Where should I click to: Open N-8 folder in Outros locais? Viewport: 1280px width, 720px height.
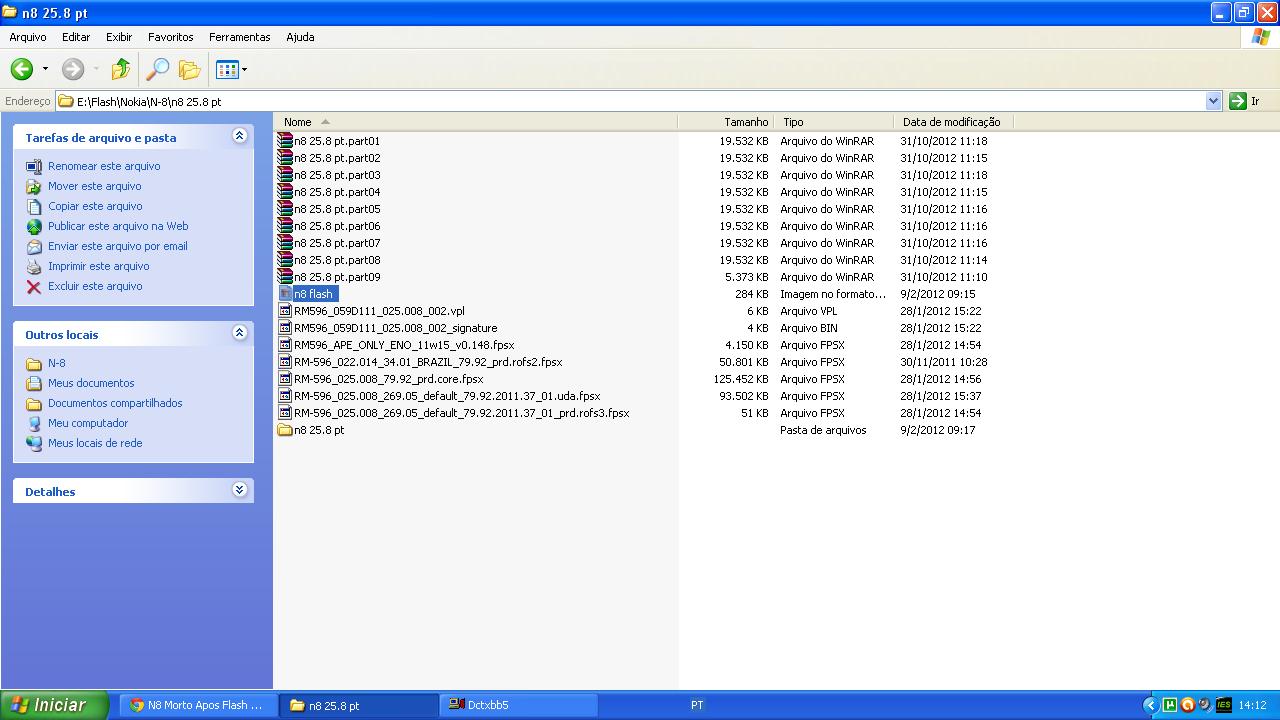57,363
